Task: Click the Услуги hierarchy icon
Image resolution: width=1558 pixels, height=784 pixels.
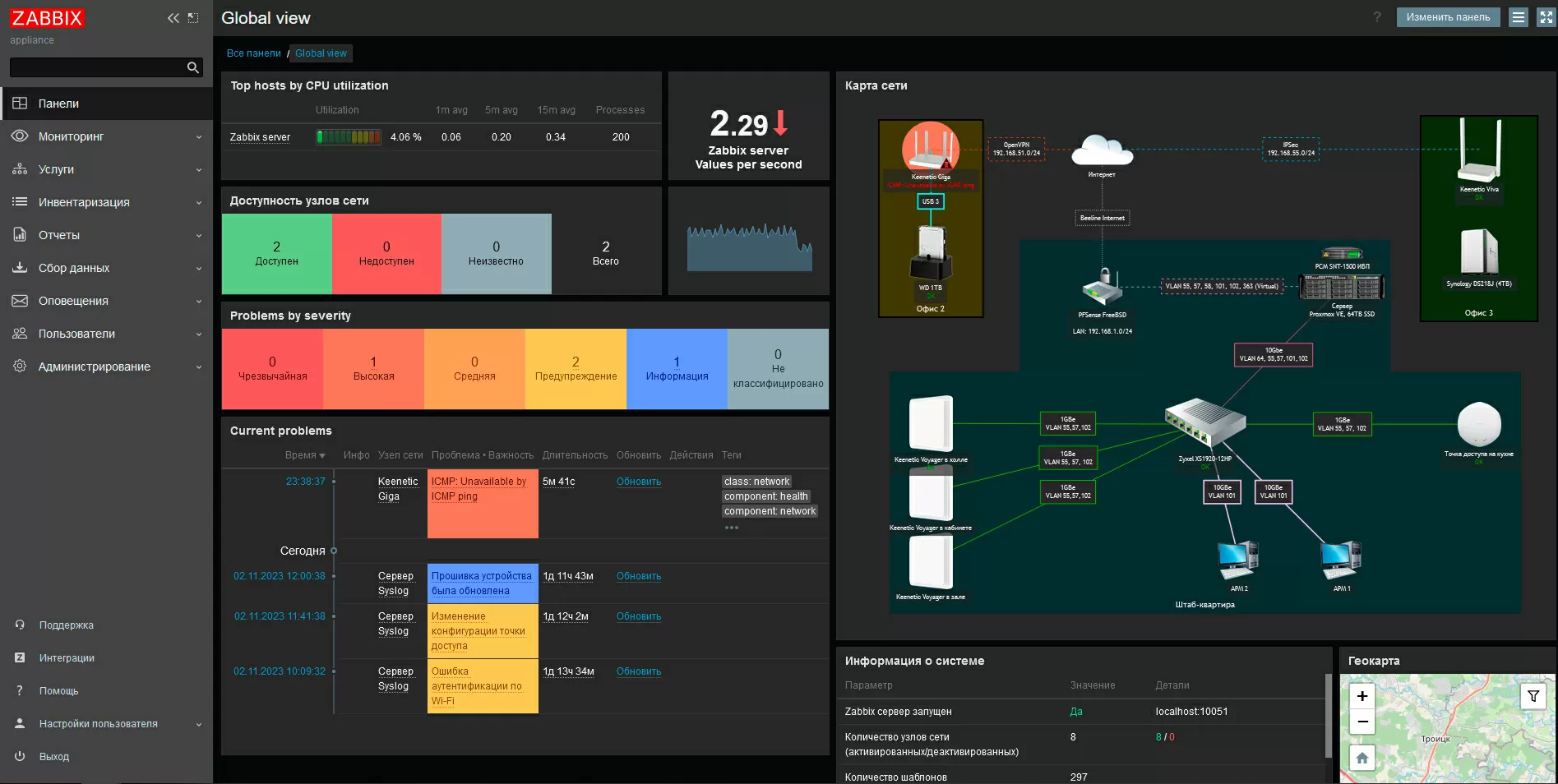Action: tap(20, 169)
